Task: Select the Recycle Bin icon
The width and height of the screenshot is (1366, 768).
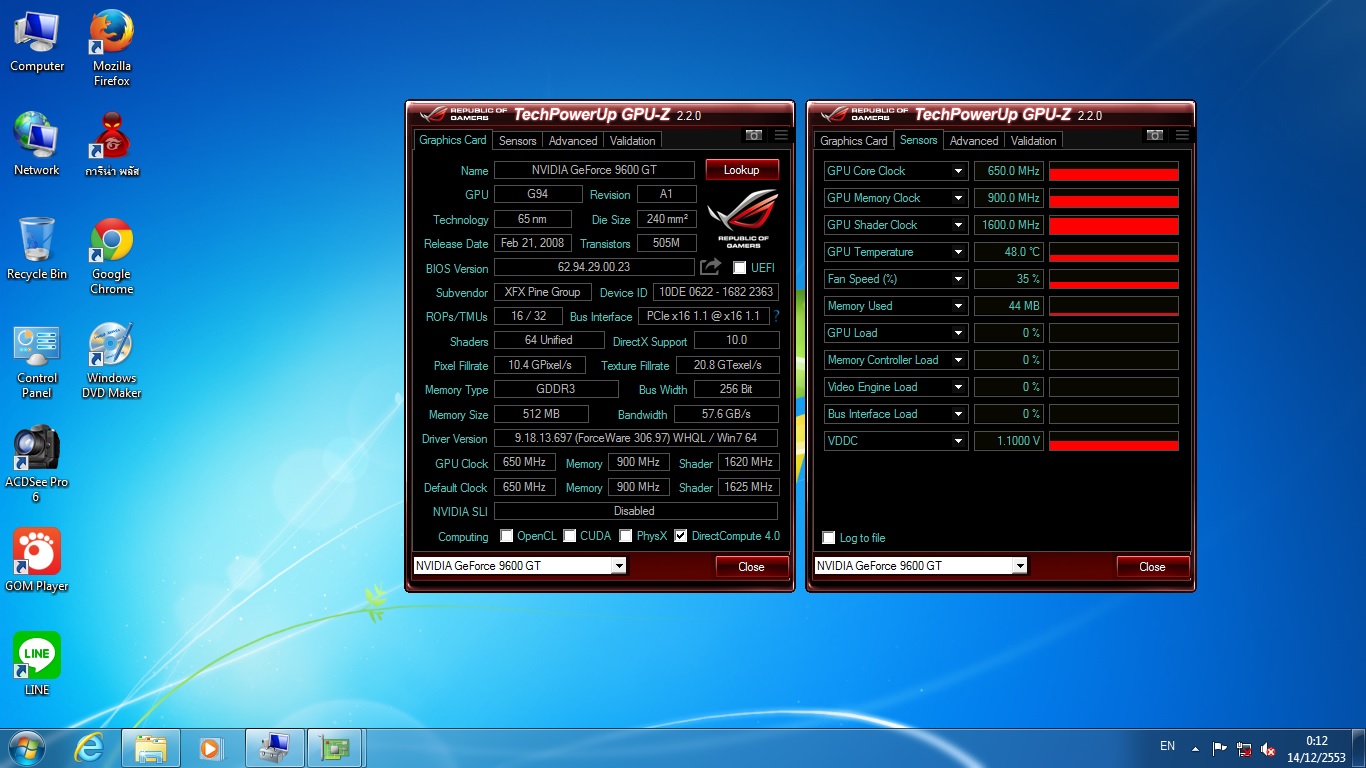Action: click(x=37, y=249)
